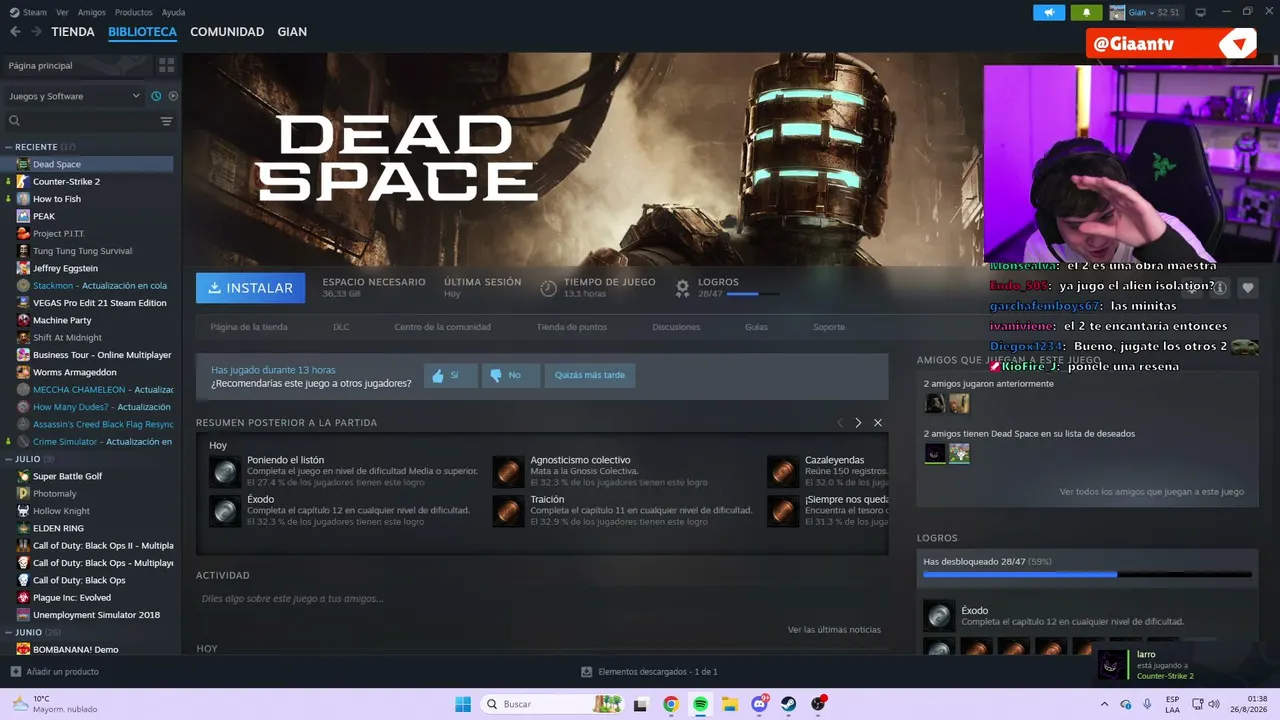Open Spotify from the taskbar
The width and height of the screenshot is (1280, 720).
(x=700, y=704)
